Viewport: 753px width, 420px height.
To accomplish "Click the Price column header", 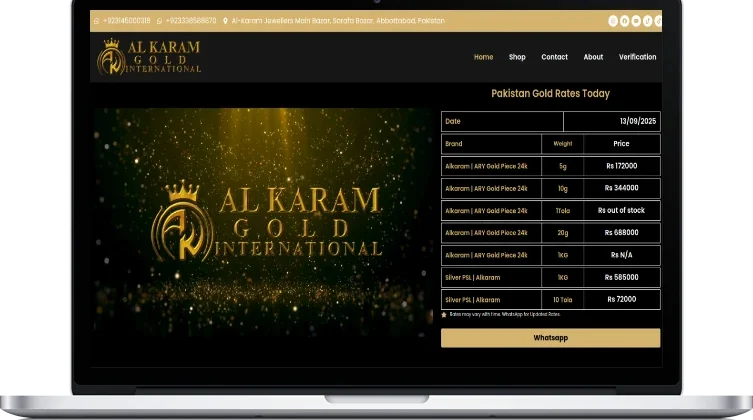I will pos(621,144).
